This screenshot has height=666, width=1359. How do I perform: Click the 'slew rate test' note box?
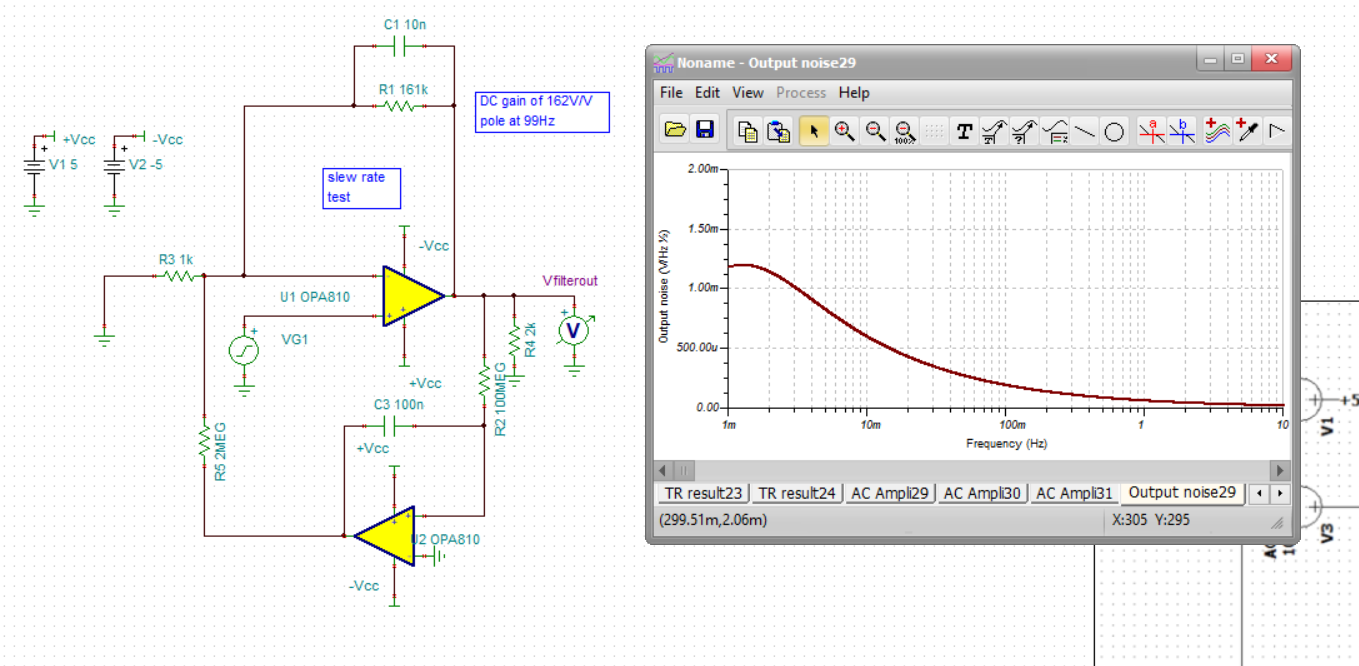361,188
